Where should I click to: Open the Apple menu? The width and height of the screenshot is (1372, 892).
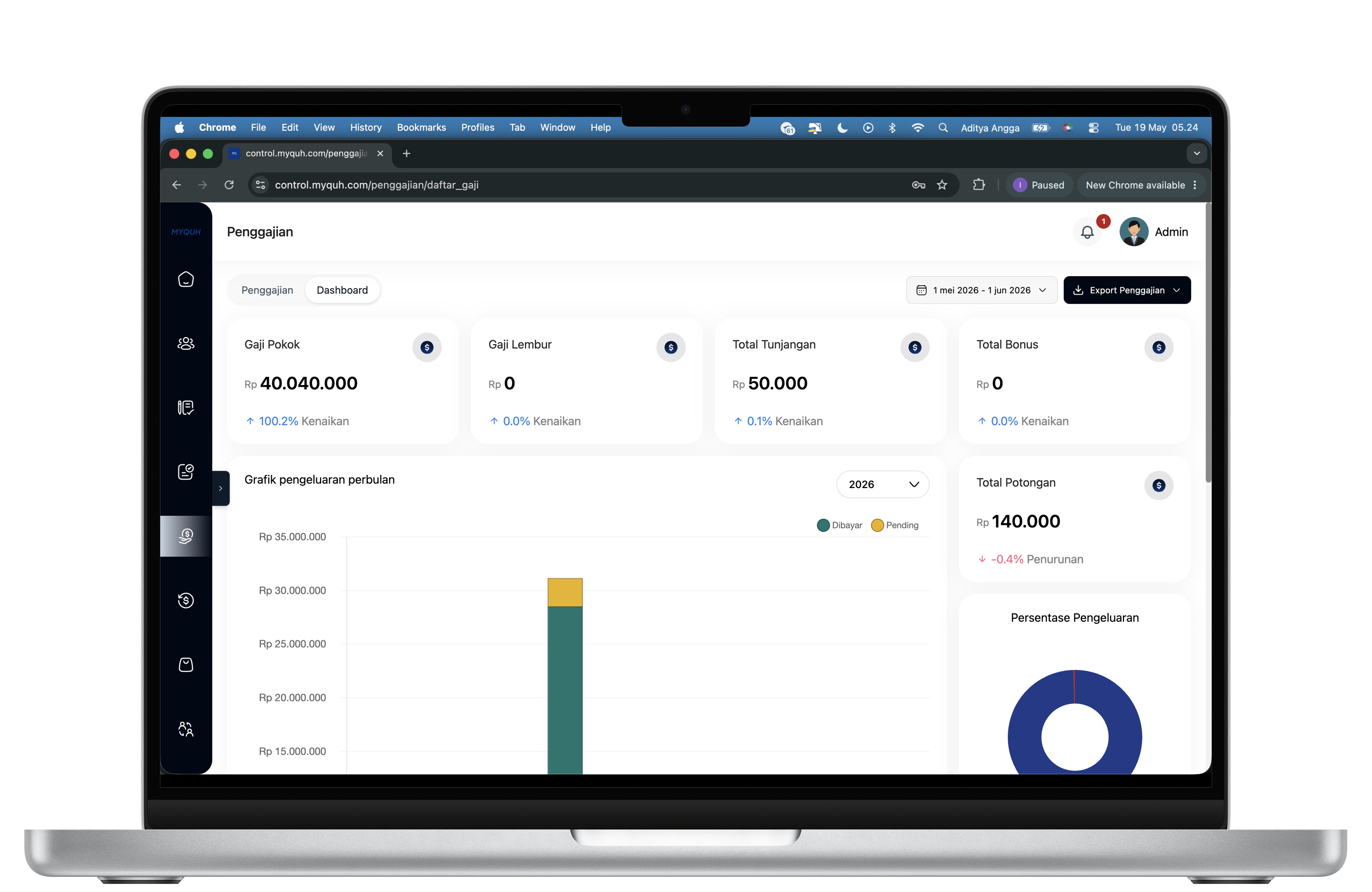pos(179,127)
